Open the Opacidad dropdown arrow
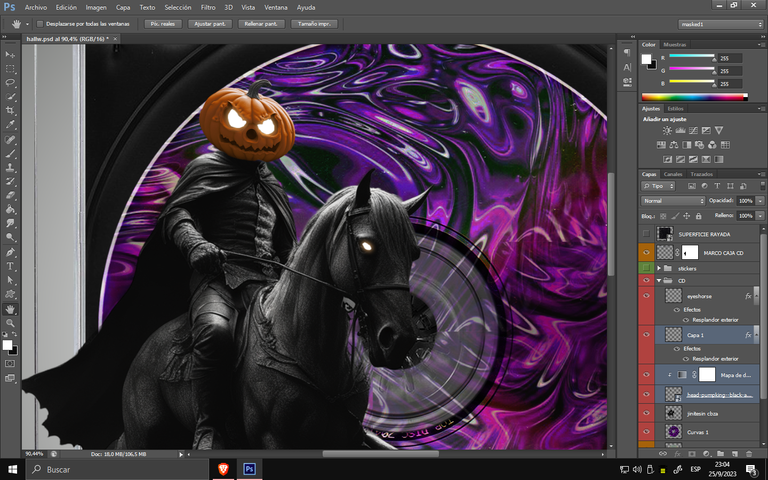Screen dimensions: 768x480 tap(760, 201)
